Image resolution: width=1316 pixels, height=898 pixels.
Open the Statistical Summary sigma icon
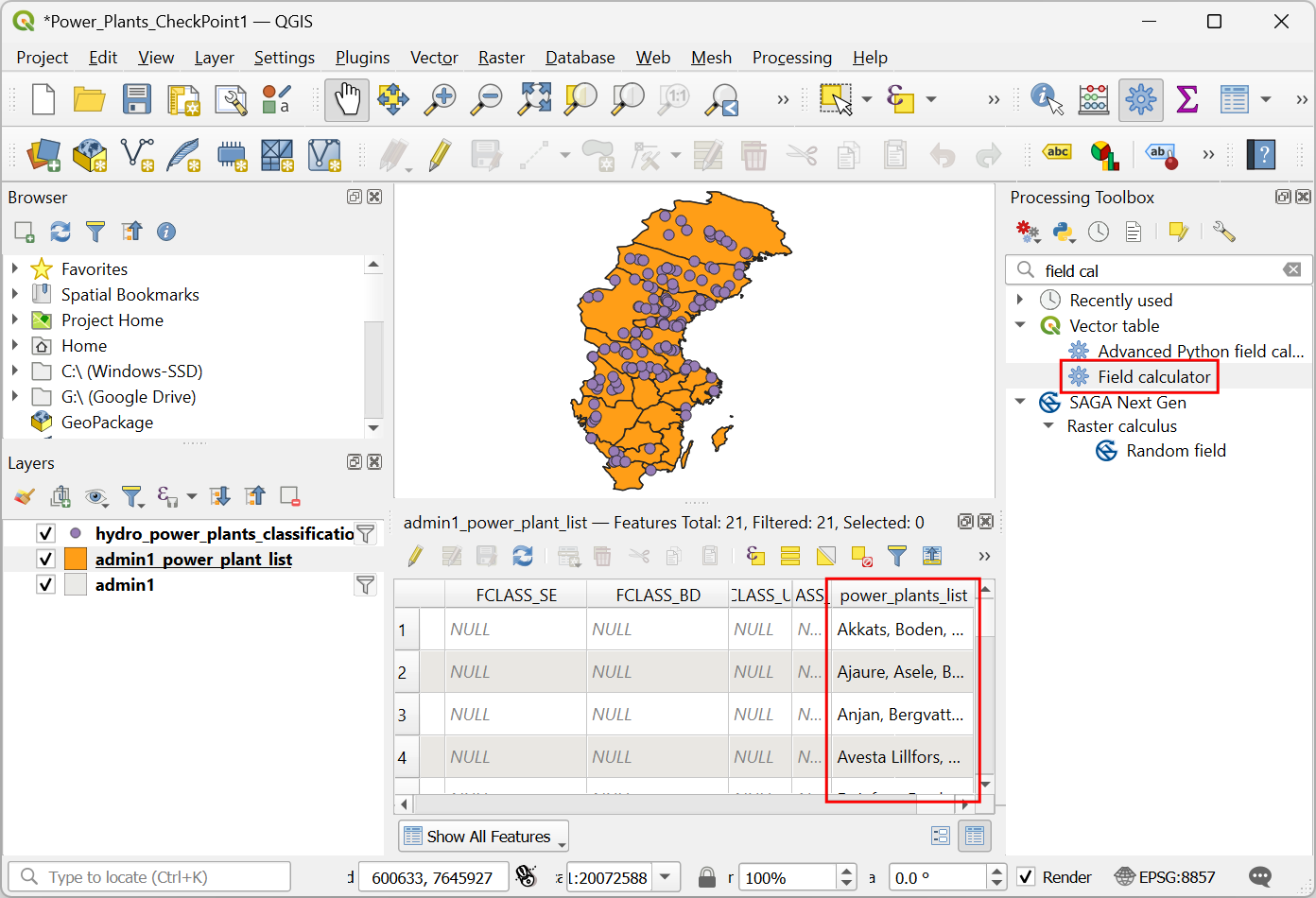(1187, 99)
